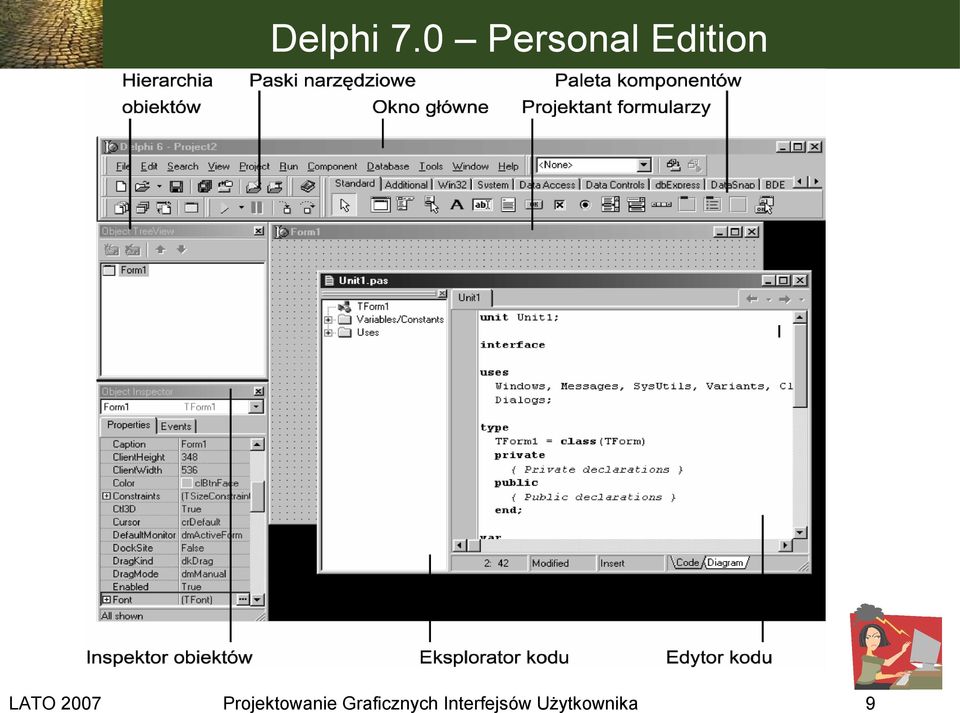Click the Save All toolbar icon
The height and width of the screenshot is (713, 960).
pos(204,186)
